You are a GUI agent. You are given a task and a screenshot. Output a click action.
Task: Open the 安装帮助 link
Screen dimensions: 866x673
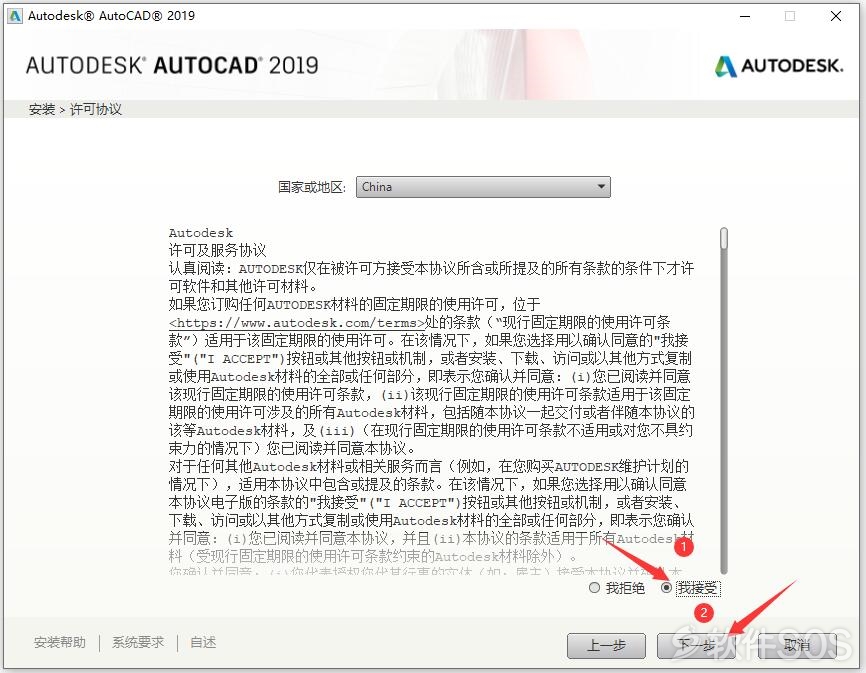(60, 642)
